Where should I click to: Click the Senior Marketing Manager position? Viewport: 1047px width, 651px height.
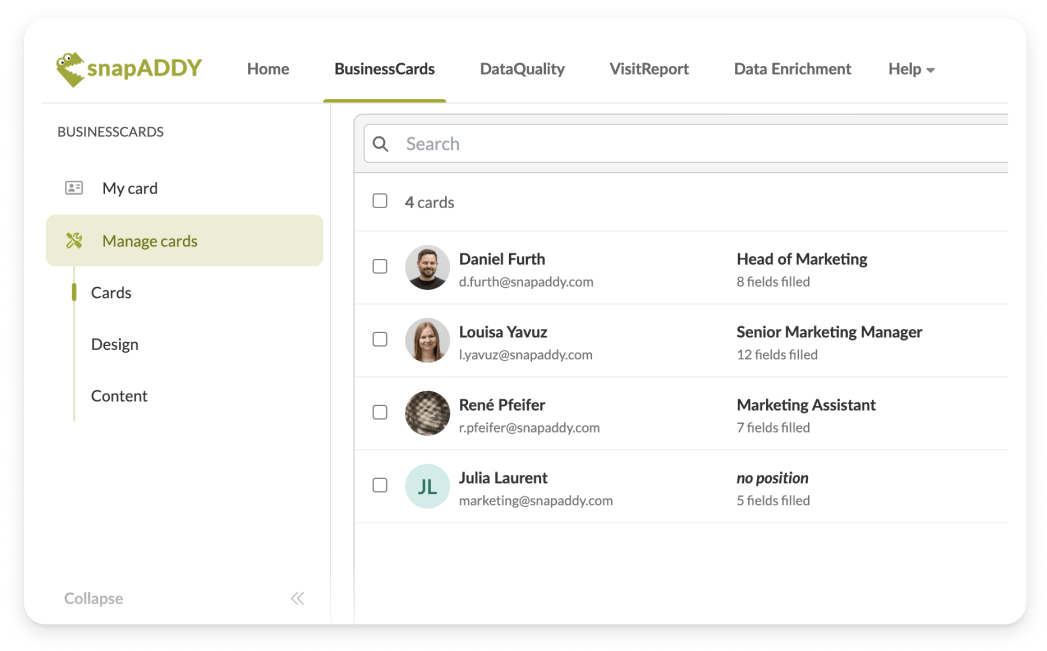click(829, 332)
